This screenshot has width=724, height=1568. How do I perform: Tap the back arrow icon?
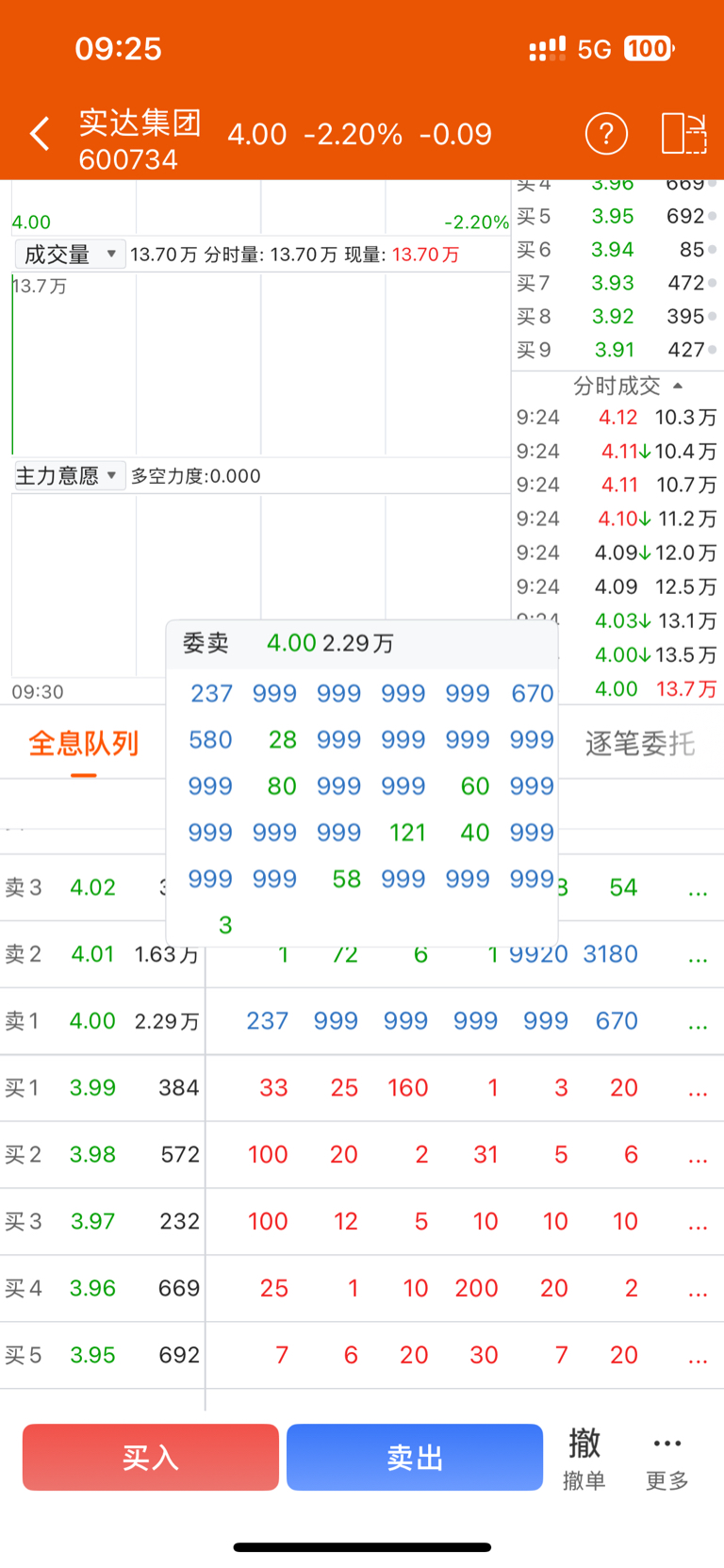(x=40, y=134)
